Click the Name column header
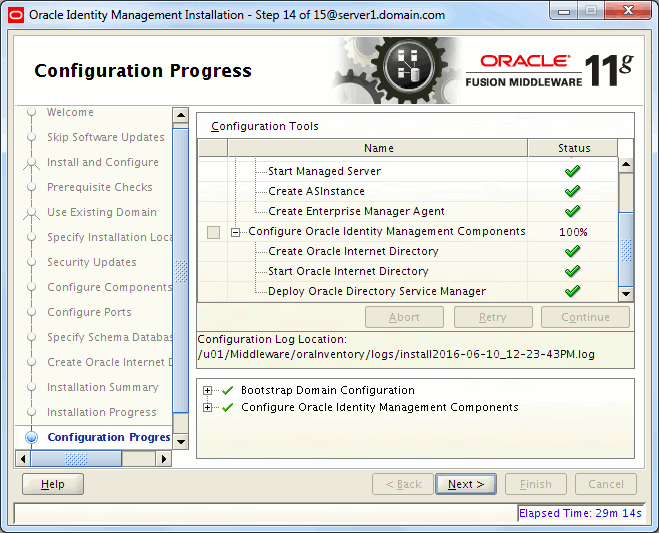 click(x=378, y=148)
